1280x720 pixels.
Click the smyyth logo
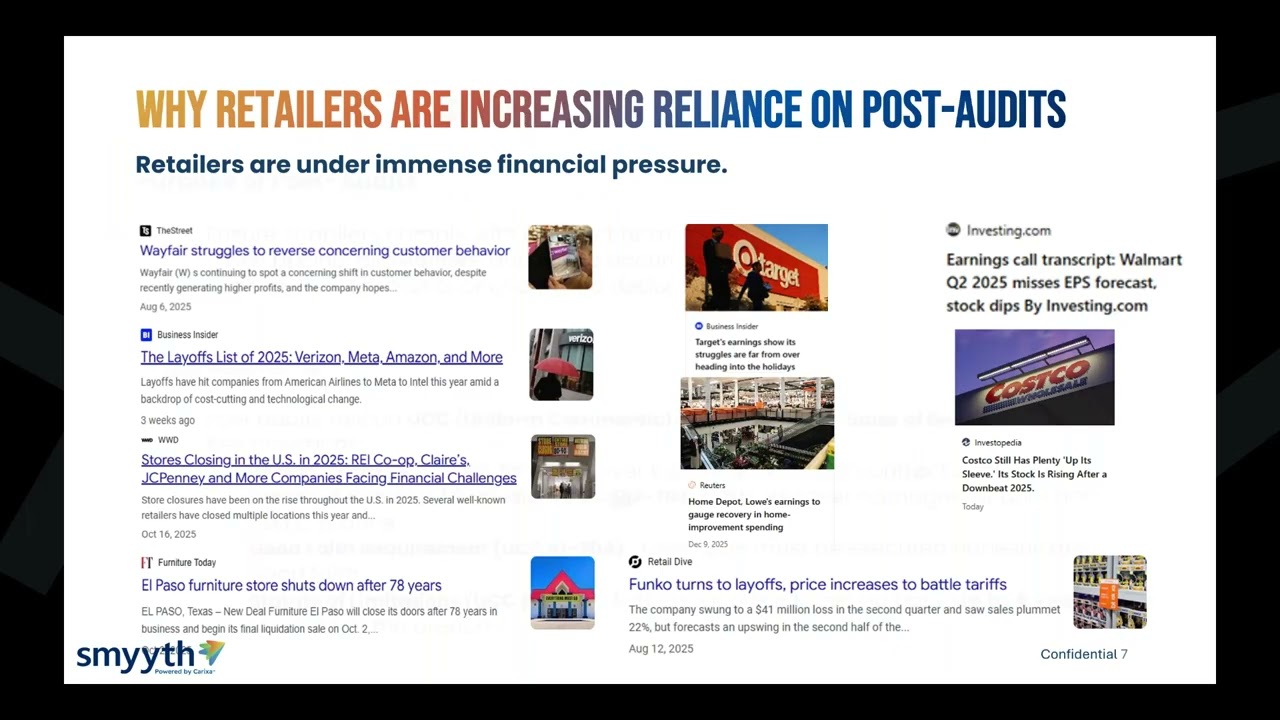151,657
